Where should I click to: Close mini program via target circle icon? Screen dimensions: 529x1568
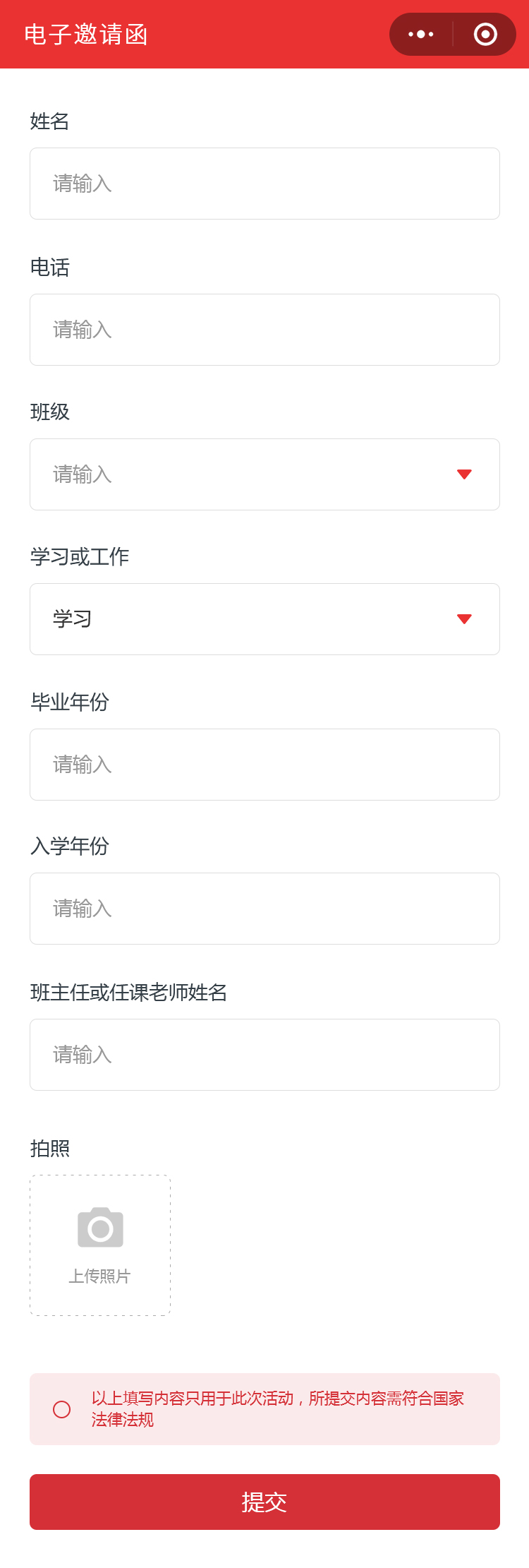point(485,34)
